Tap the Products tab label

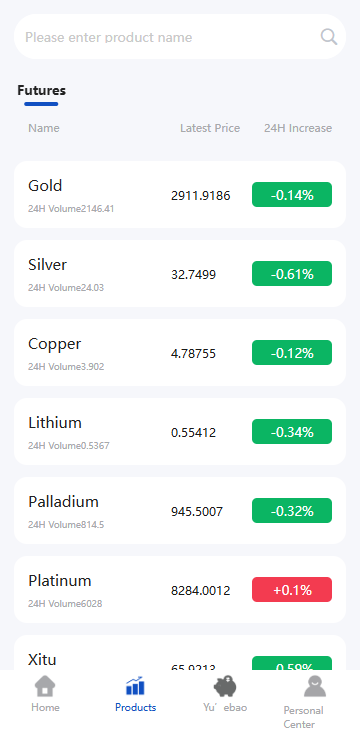[x=136, y=707]
